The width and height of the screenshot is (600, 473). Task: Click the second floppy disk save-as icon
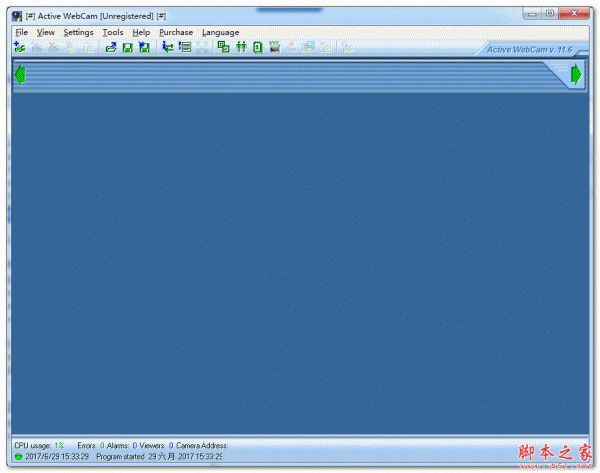pyautogui.click(x=144, y=47)
